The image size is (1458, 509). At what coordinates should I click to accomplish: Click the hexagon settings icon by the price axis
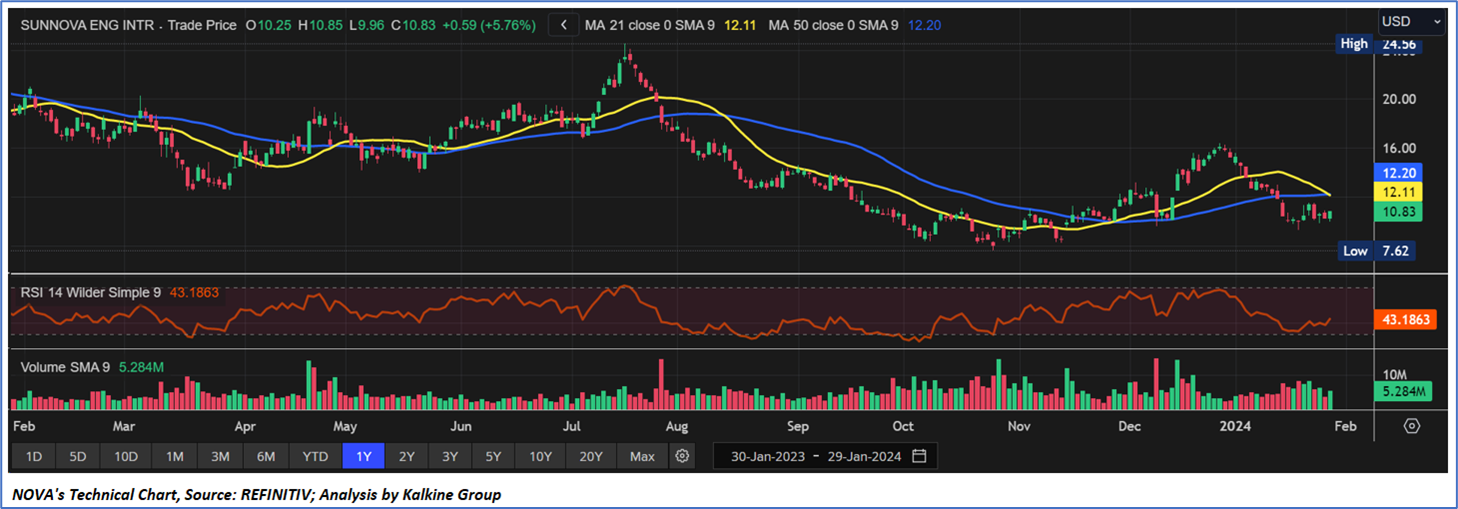(1411, 425)
